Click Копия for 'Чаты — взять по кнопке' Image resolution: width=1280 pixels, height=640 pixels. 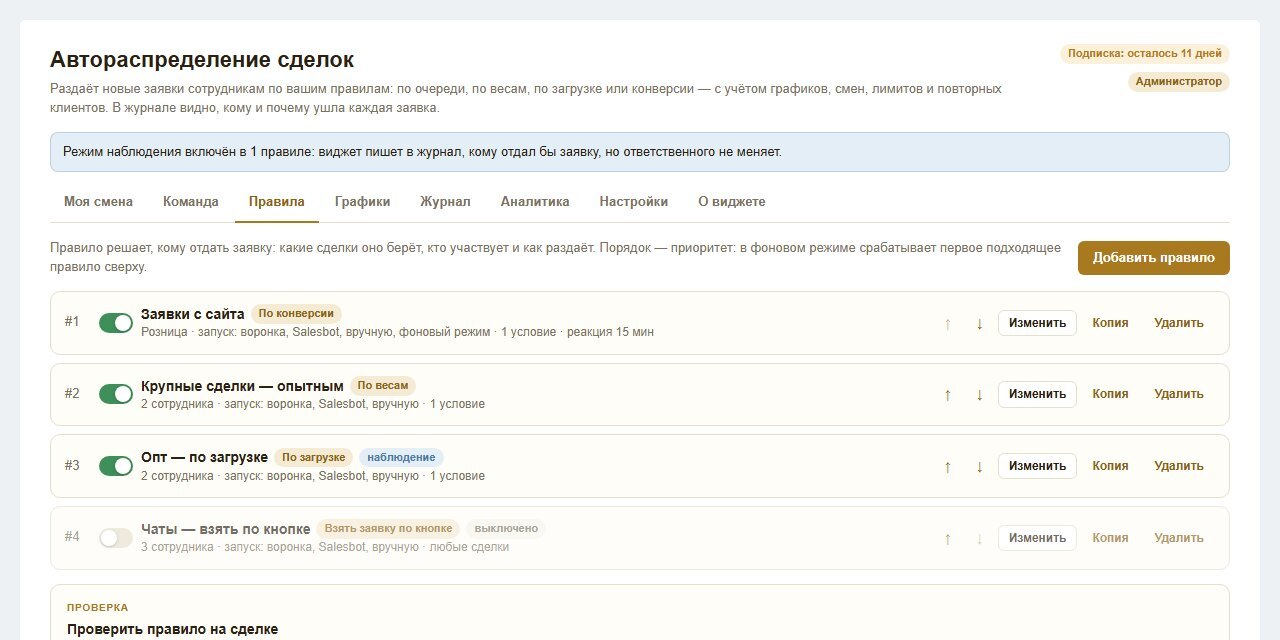1110,538
